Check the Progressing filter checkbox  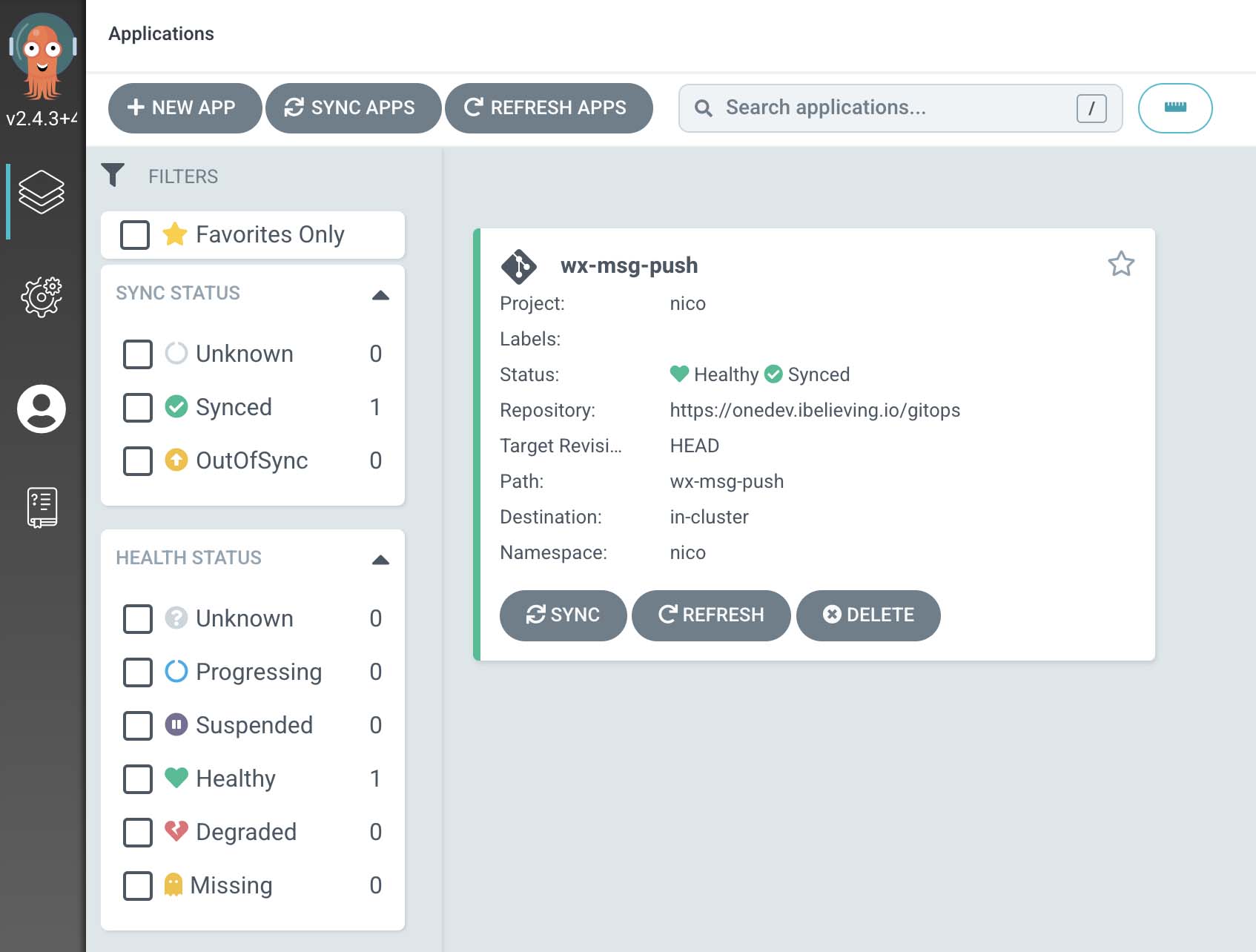138,672
